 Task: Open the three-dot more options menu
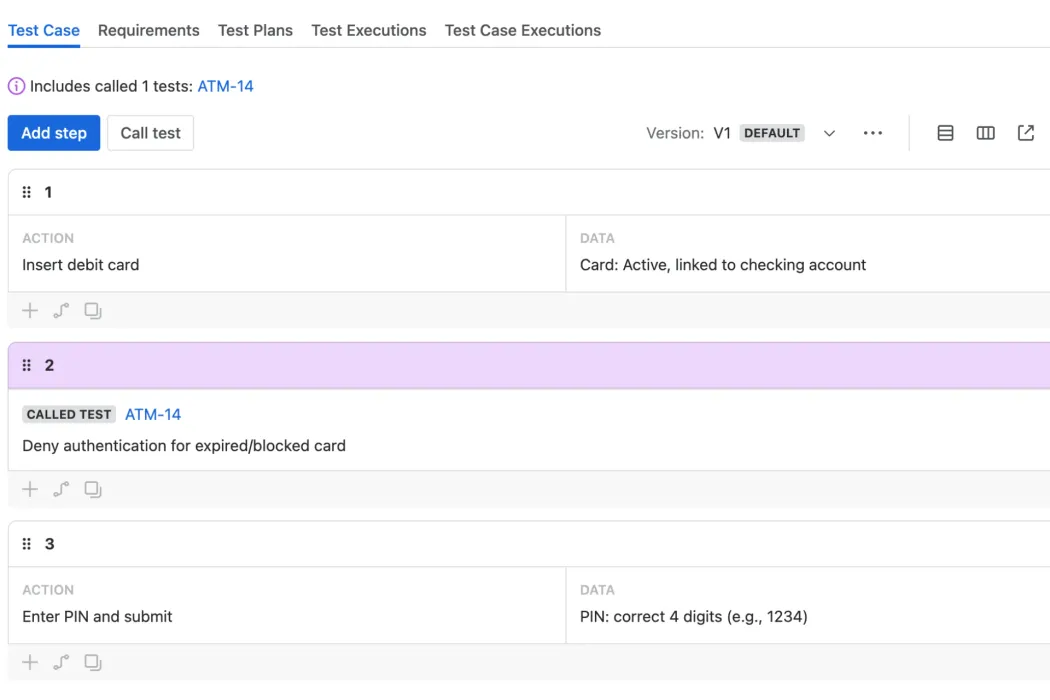(x=873, y=133)
